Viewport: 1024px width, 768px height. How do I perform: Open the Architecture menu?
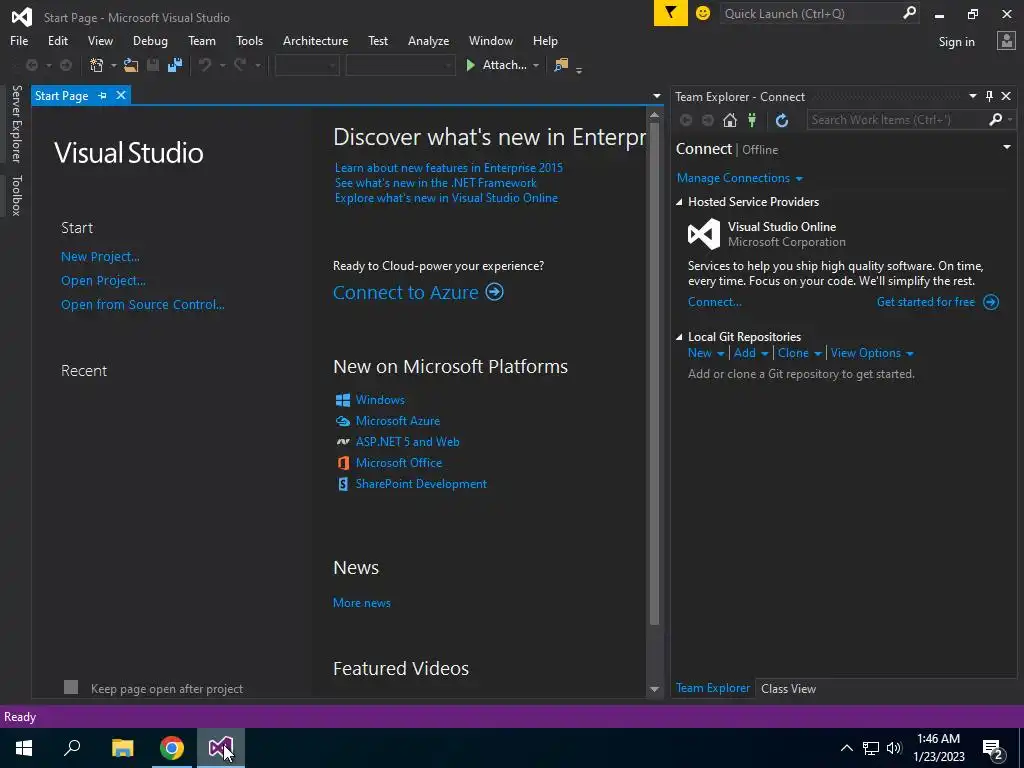[x=315, y=40]
